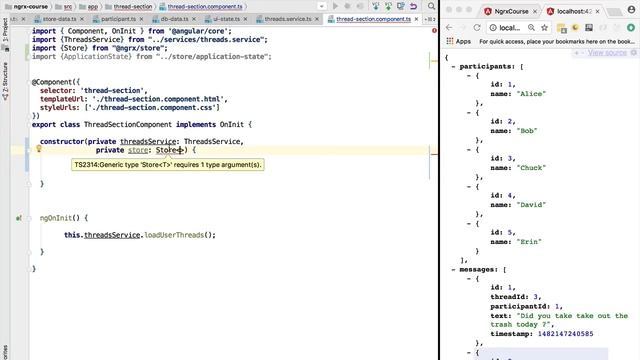Close the db-data.ts tab

[193, 19]
